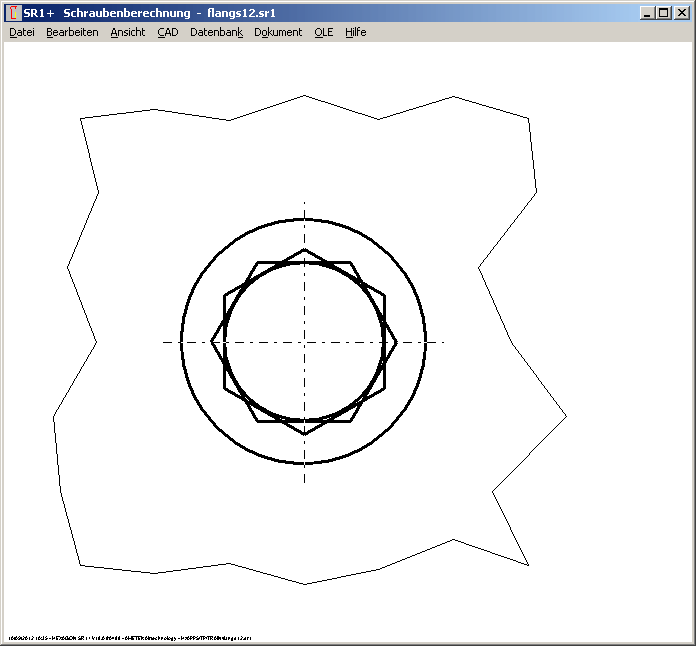This screenshot has width=696, height=646.
Task: Open the Hilfe menu
Action: 356,32
